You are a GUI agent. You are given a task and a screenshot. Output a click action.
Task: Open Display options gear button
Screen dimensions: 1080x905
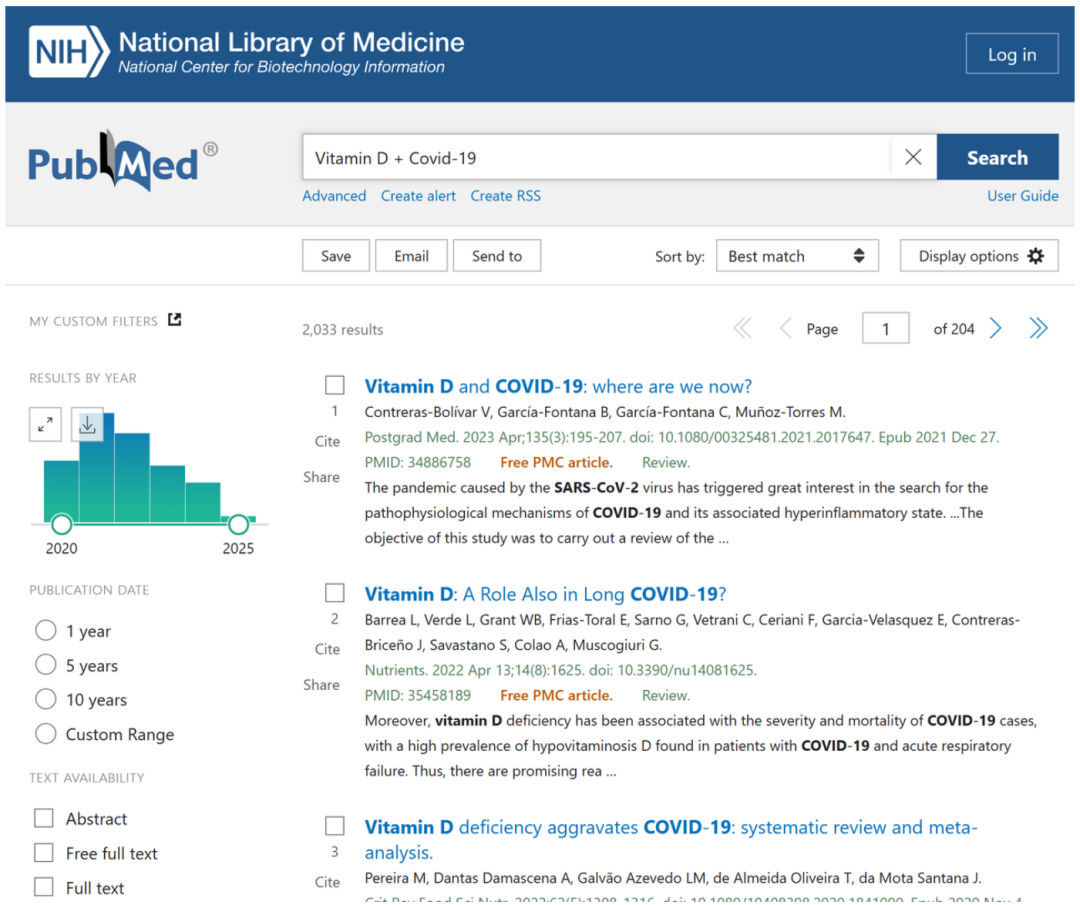click(x=979, y=256)
